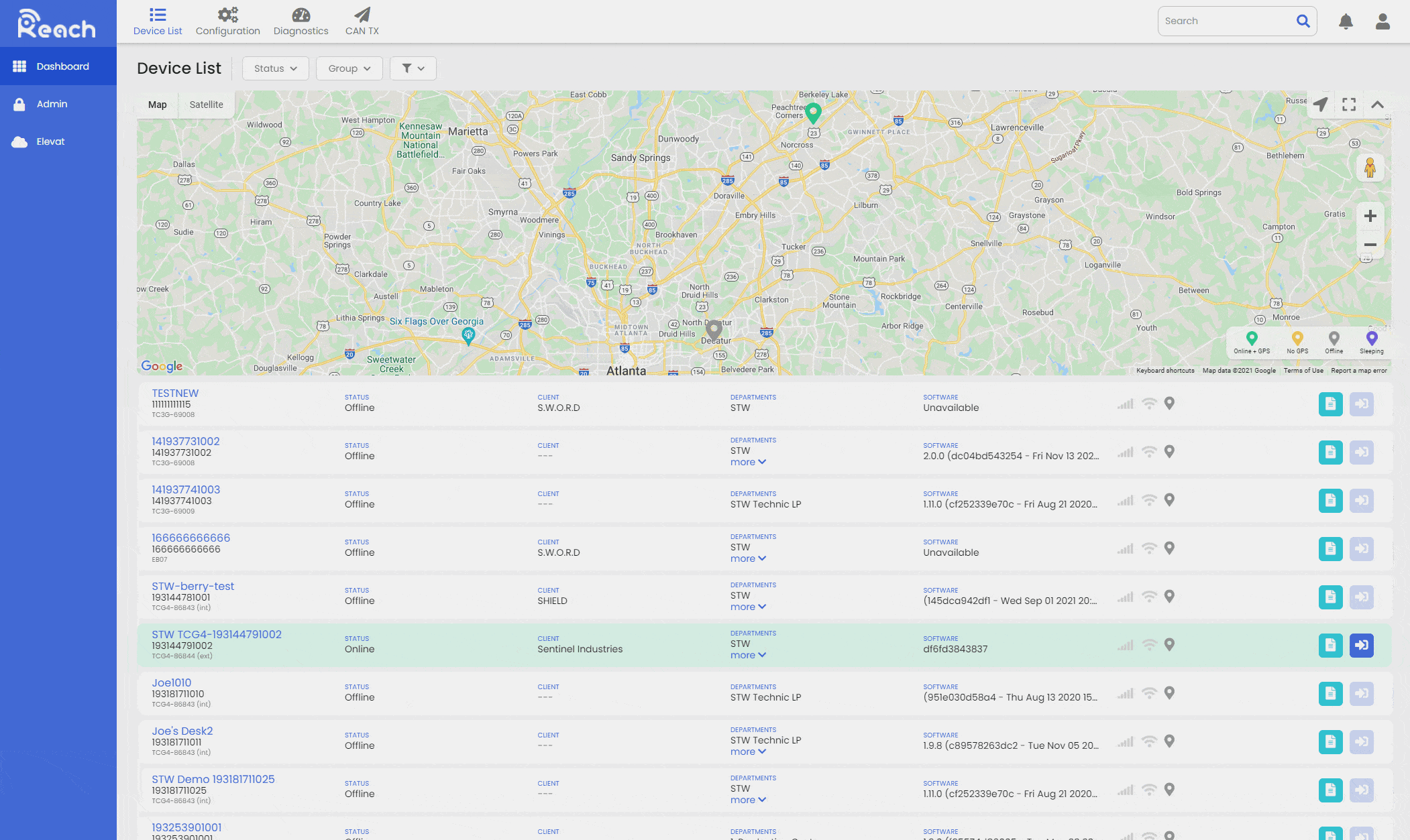The image size is (1410, 840).
Task: Click the remote login icon for STW TCG4-193144791002
Action: [x=1361, y=645]
